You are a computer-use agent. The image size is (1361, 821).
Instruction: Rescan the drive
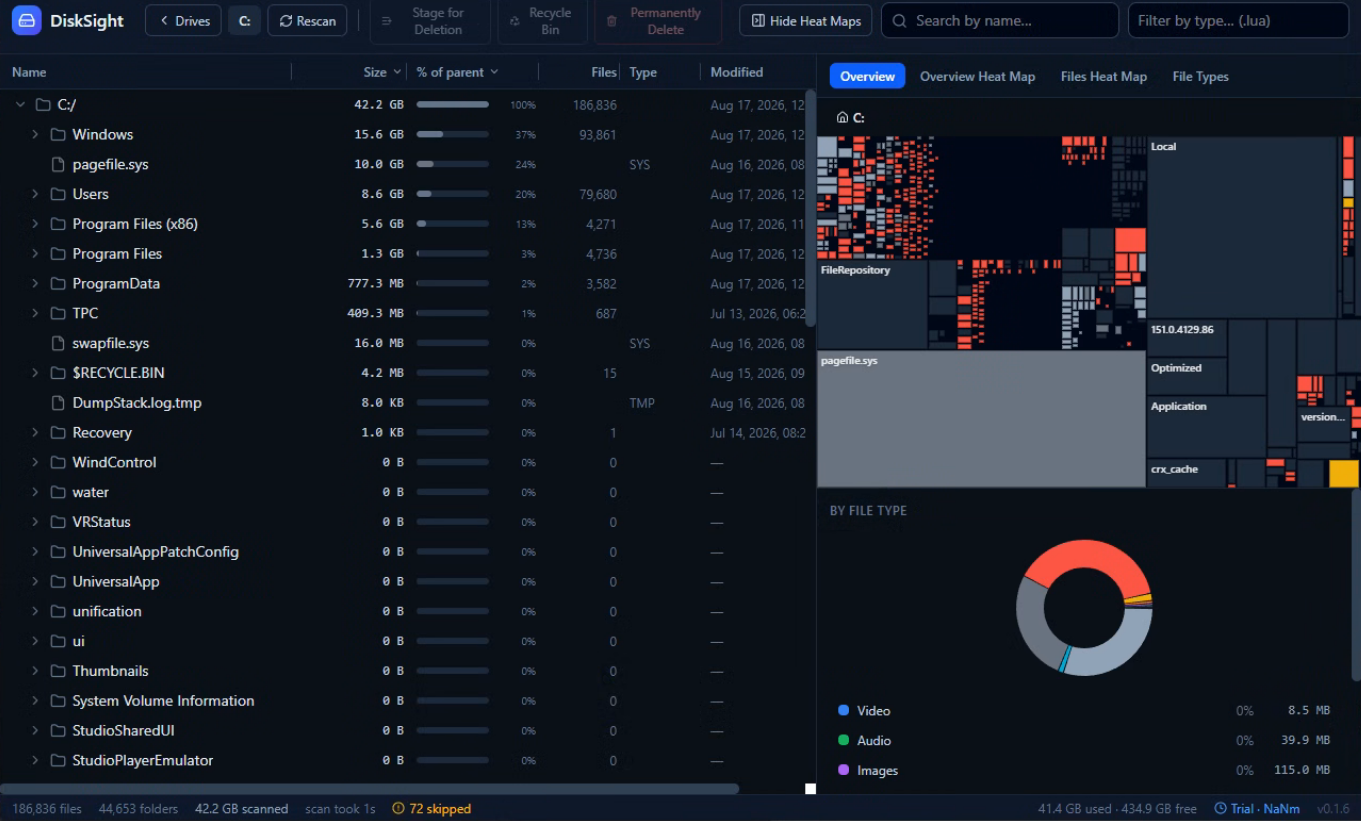pyautogui.click(x=307, y=20)
